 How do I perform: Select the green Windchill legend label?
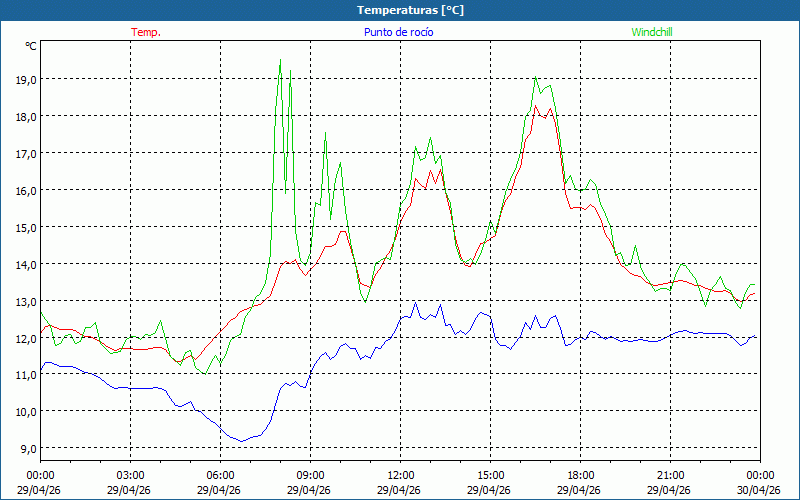click(x=652, y=32)
